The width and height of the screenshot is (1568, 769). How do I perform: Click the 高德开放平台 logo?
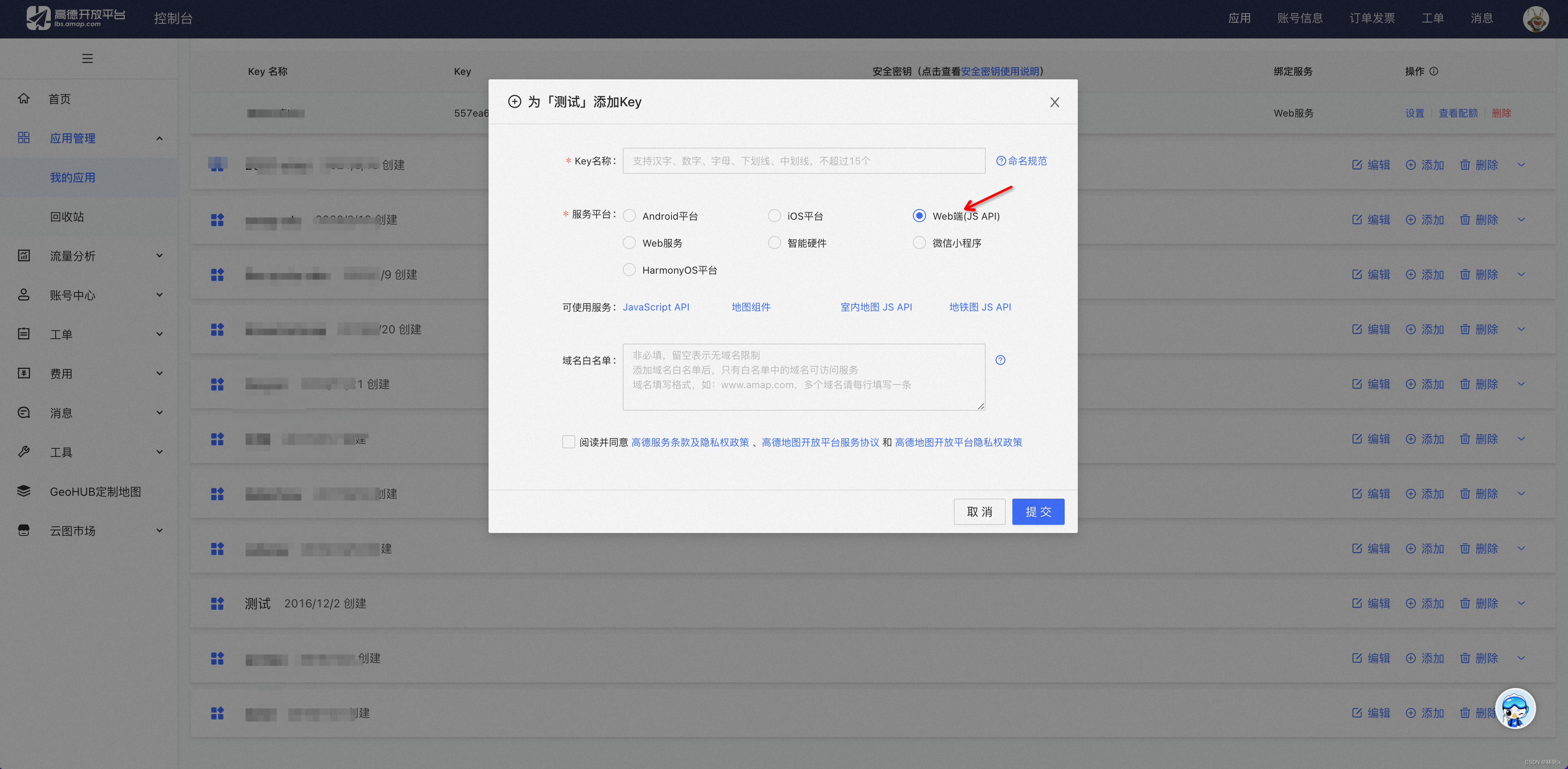tap(76, 18)
